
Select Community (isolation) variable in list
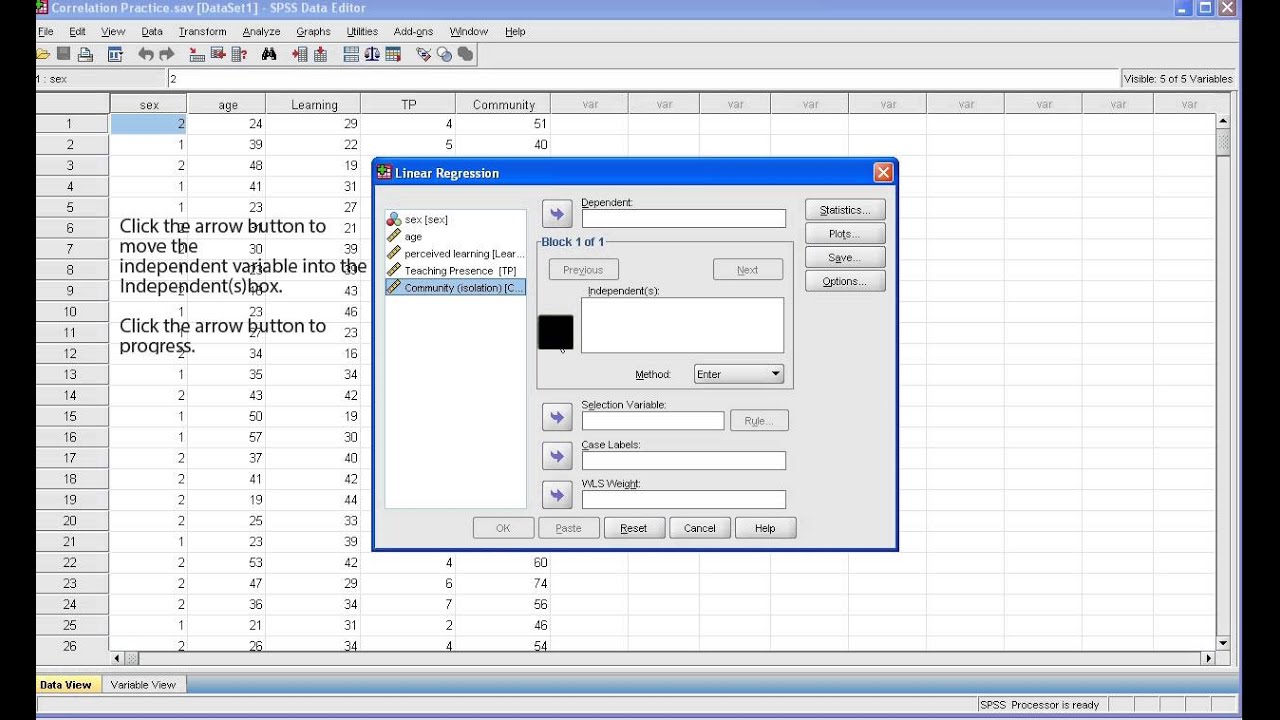pos(455,287)
